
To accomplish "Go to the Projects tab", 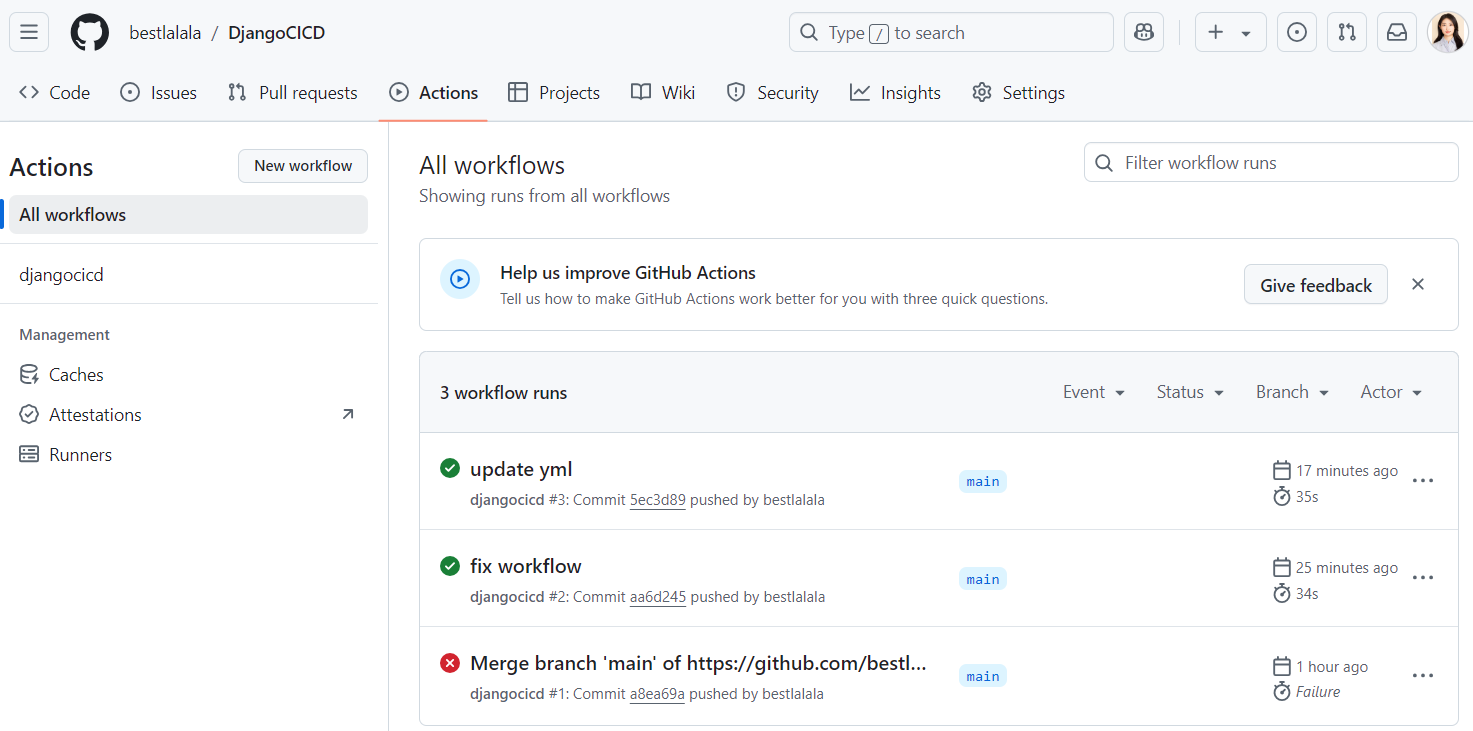I will click(x=554, y=93).
